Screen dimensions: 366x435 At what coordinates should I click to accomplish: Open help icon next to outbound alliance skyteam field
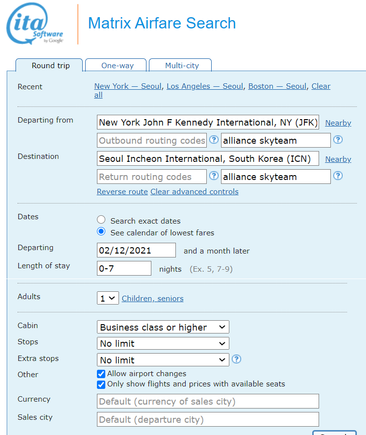[338, 139]
